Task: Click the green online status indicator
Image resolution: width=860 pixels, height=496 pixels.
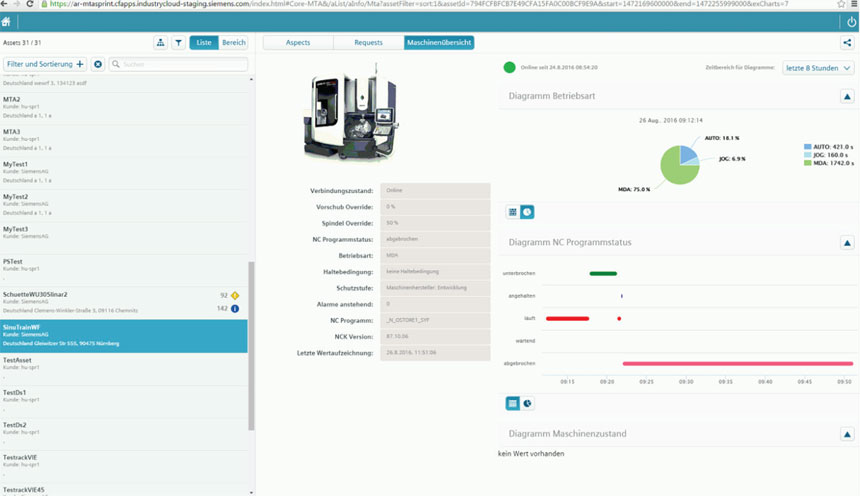Action: [510, 67]
